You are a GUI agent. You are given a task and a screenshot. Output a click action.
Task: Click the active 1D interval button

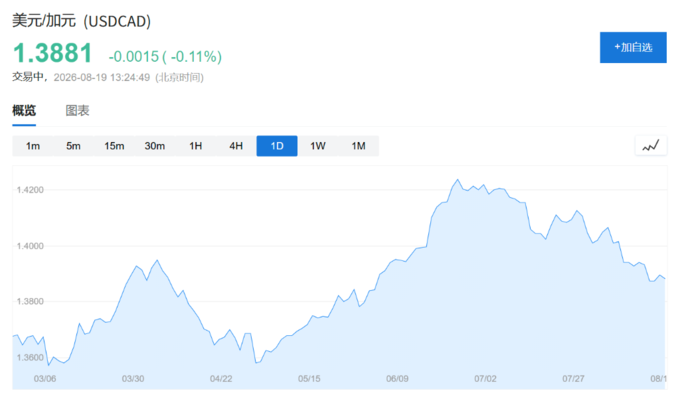pos(277,146)
